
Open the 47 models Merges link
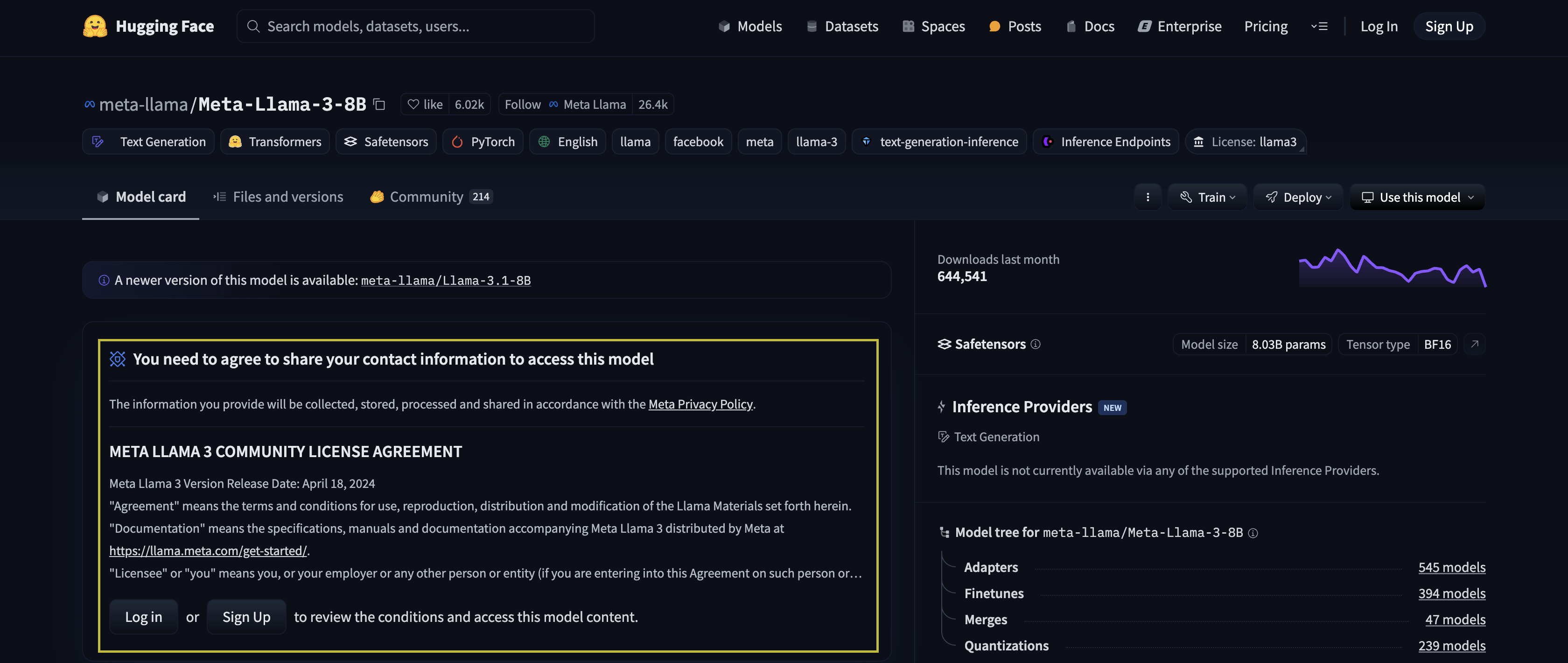1456,619
